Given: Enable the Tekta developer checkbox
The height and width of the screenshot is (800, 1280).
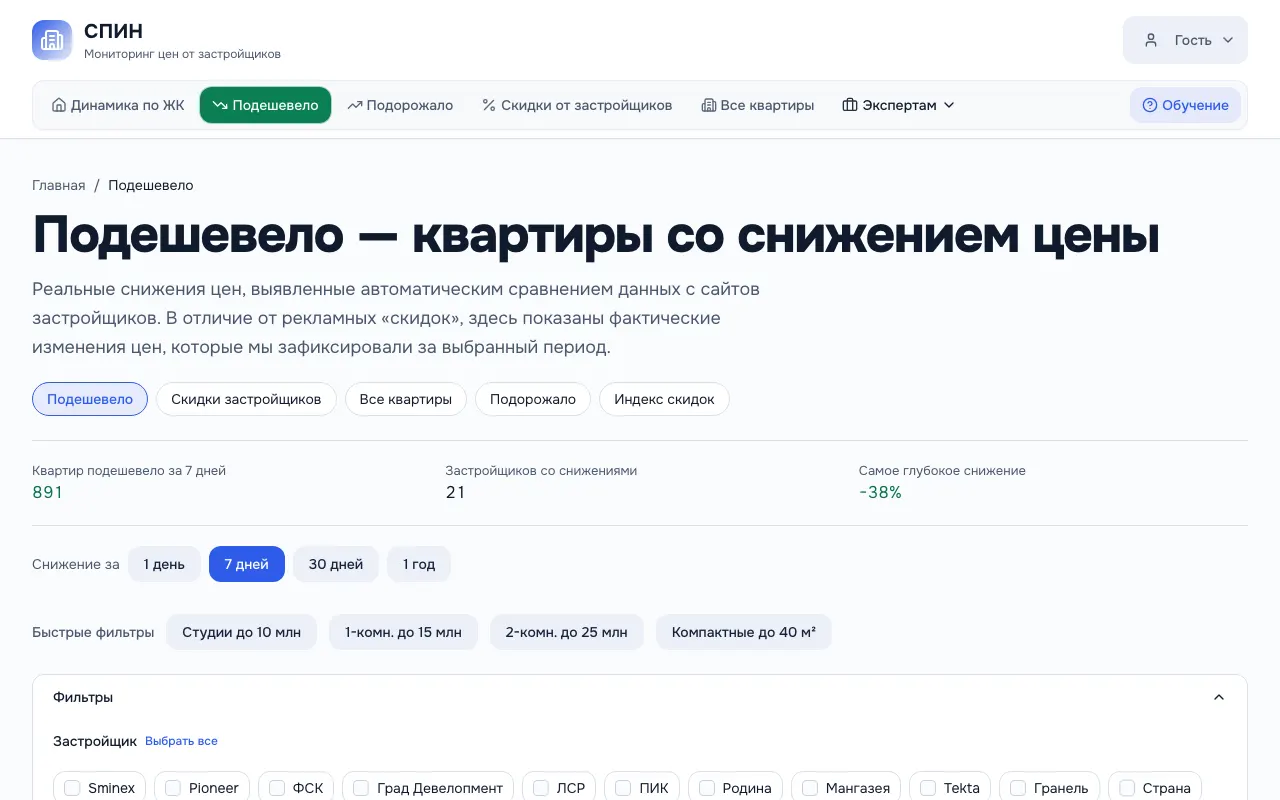Looking at the screenshot, I should [x=928, y=788].
